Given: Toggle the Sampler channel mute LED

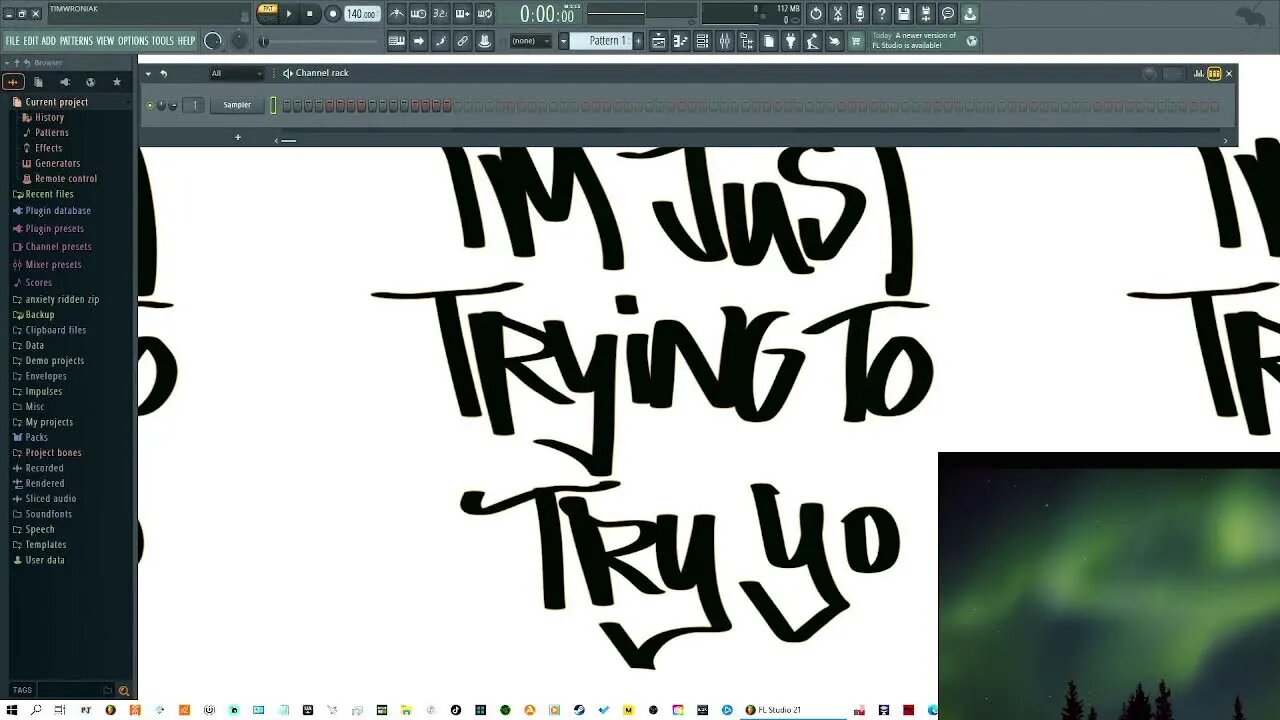Looking at the screenshot, I should coord(150,105).
